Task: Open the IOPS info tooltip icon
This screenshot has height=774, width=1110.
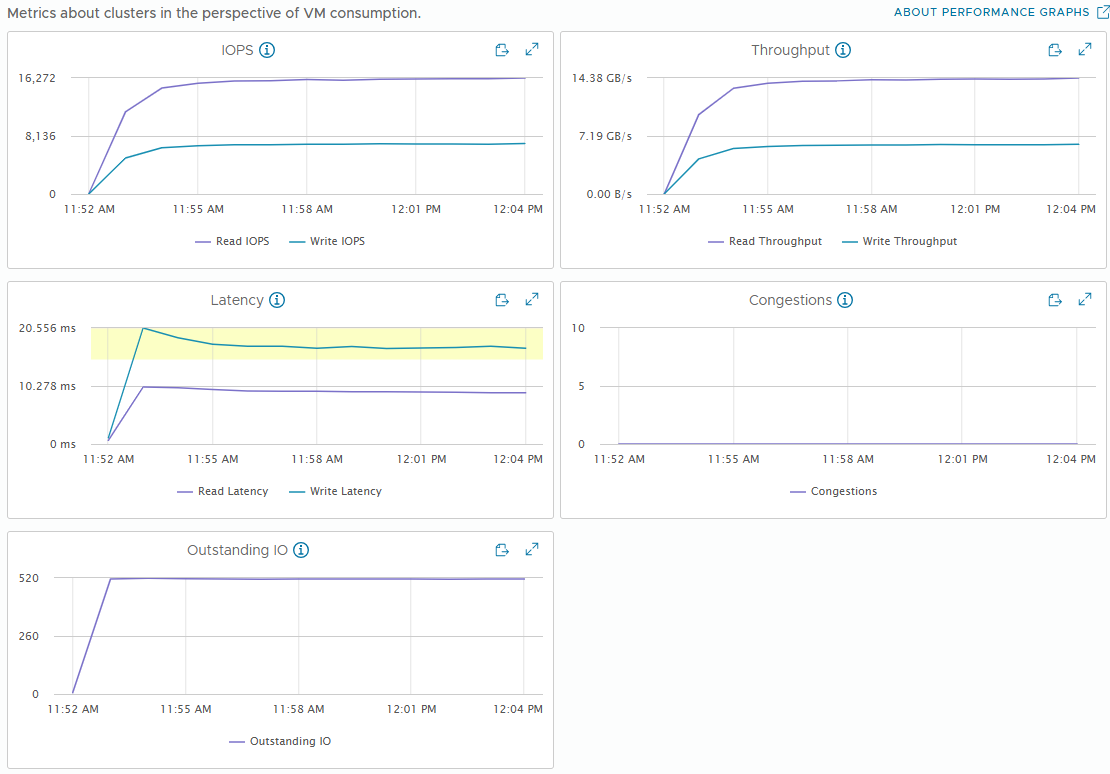Action: click(267, 50)
